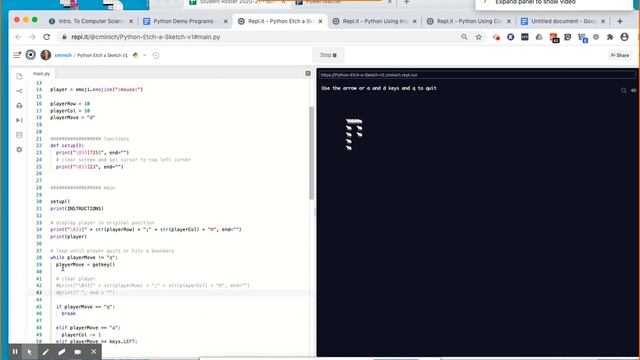Open the Settings gear in sidebar
Image resolution: width=640 pixels, height=360 pixels.
point(19,149)
